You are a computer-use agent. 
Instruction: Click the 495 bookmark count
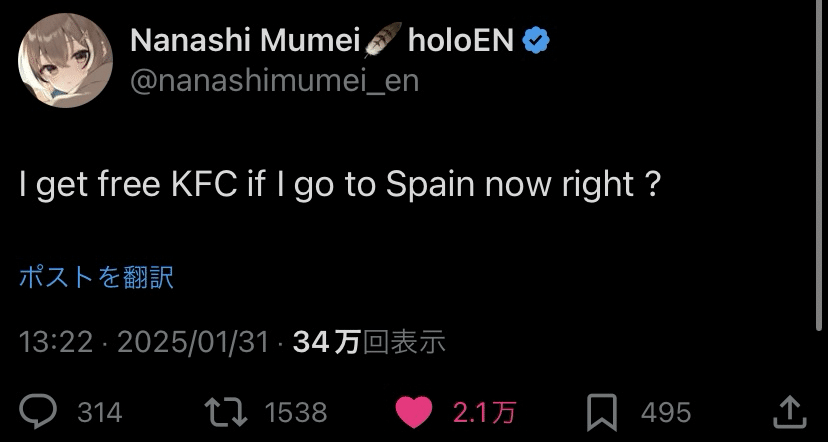point(666,412)
